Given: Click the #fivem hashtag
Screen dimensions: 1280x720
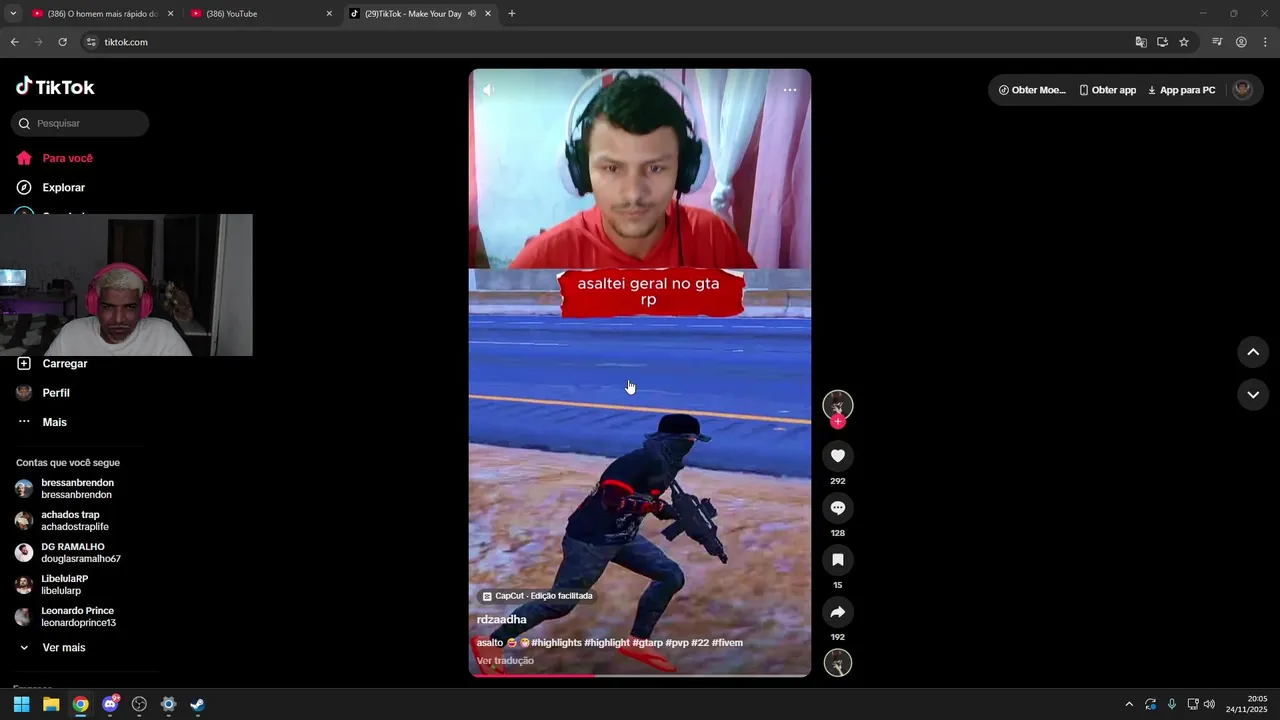Looking at the screenshot, I should (727, 643).
